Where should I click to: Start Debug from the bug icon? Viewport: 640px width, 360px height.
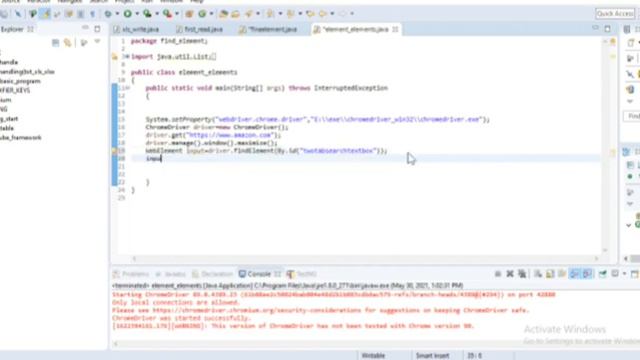point(108,14)
